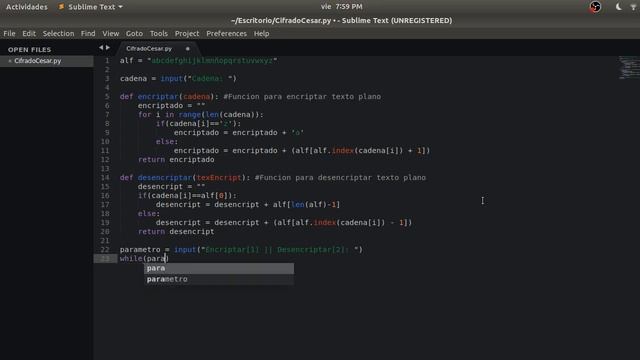Close CifradoCesar.py from the sidebar x icon

click(10, 61)
